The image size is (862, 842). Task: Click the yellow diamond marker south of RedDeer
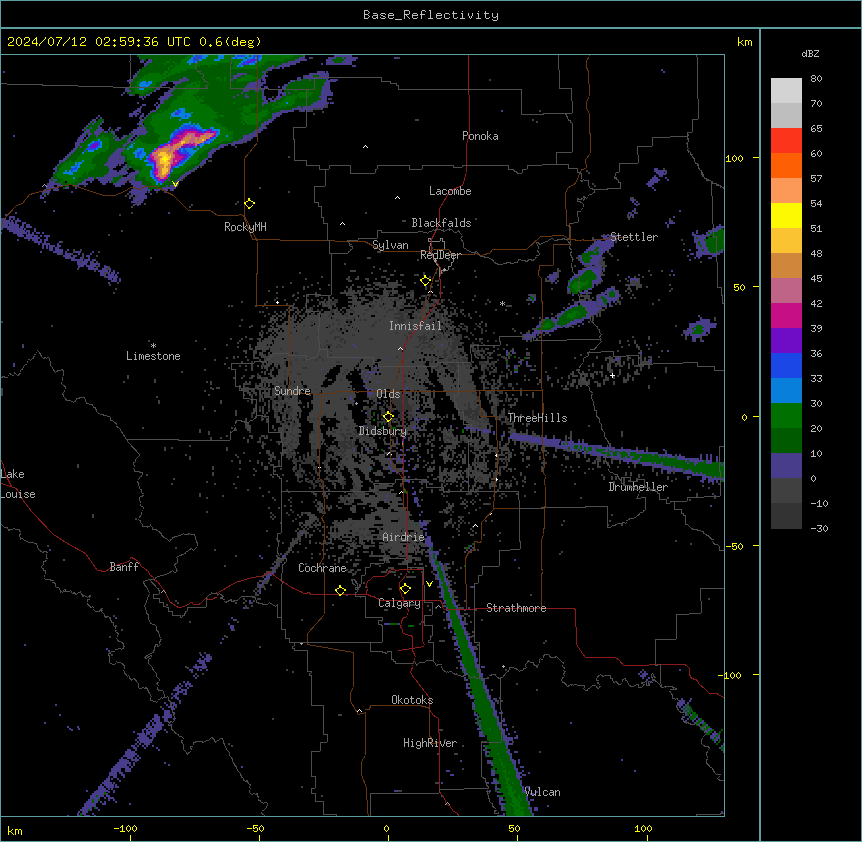click(x=426, y=281)
